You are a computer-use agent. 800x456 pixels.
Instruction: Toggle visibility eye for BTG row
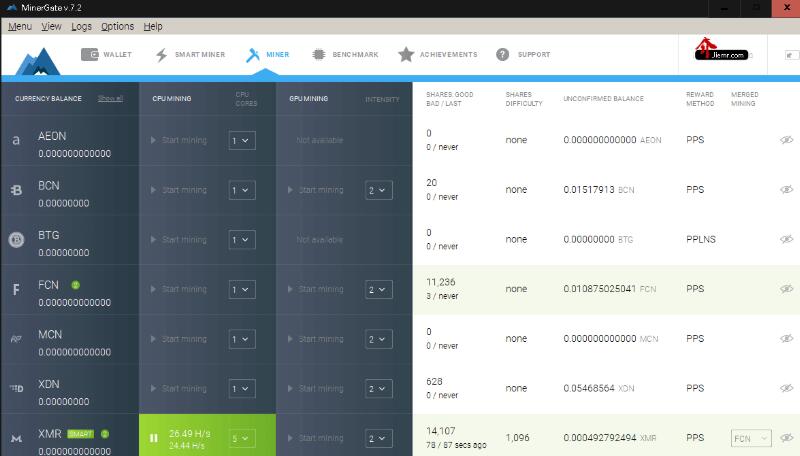(786, 239)
